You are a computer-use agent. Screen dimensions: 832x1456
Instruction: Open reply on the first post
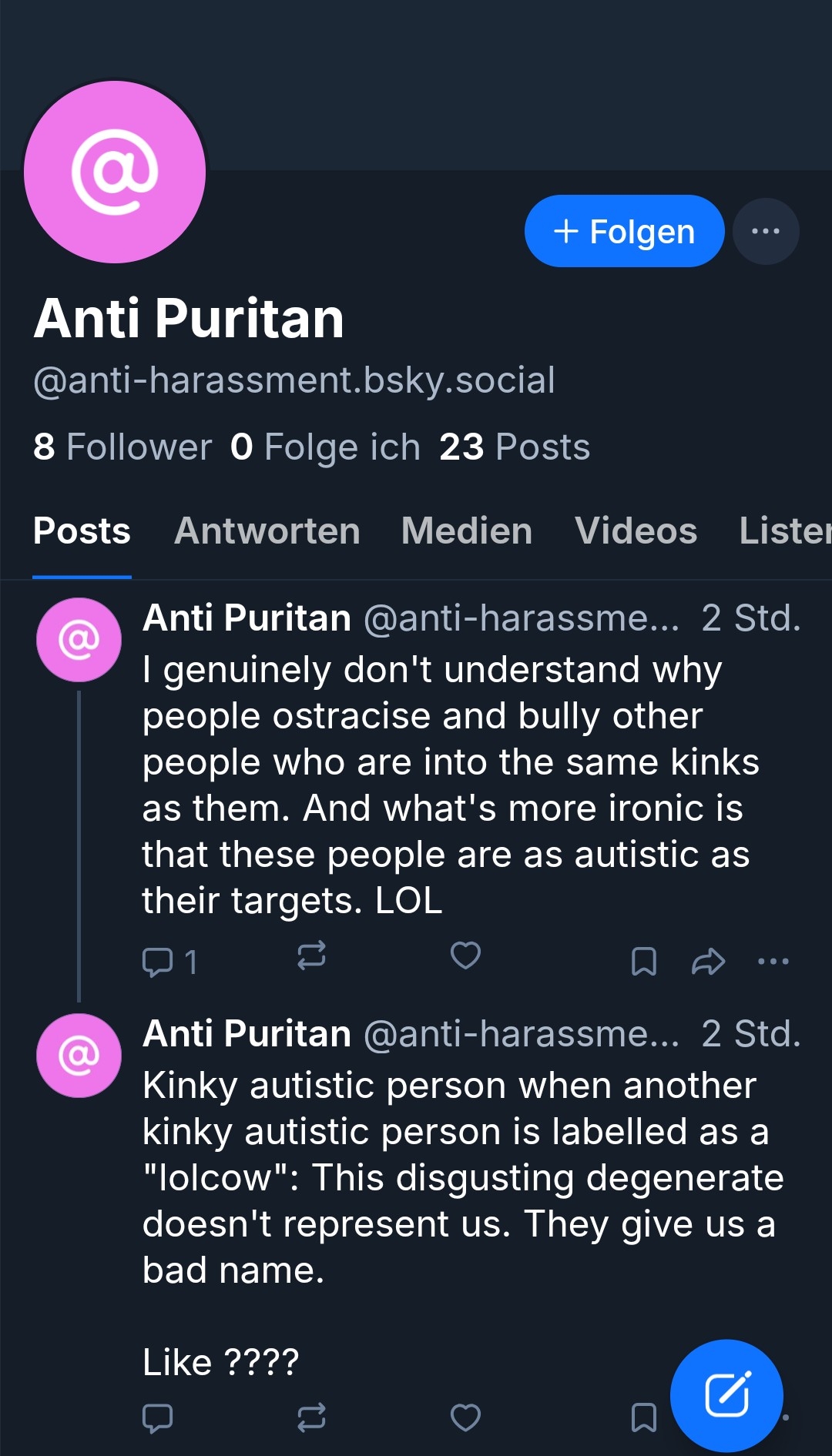click(159, 962)
